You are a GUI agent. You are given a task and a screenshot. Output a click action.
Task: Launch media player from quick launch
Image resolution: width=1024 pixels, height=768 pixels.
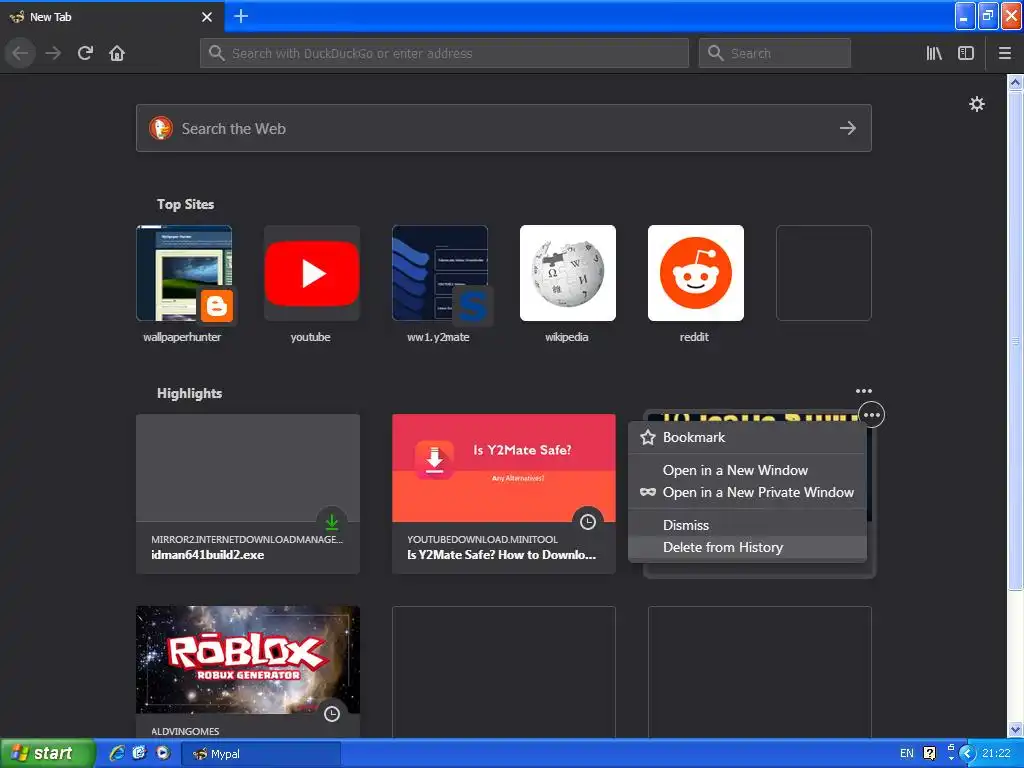(163, 753)
